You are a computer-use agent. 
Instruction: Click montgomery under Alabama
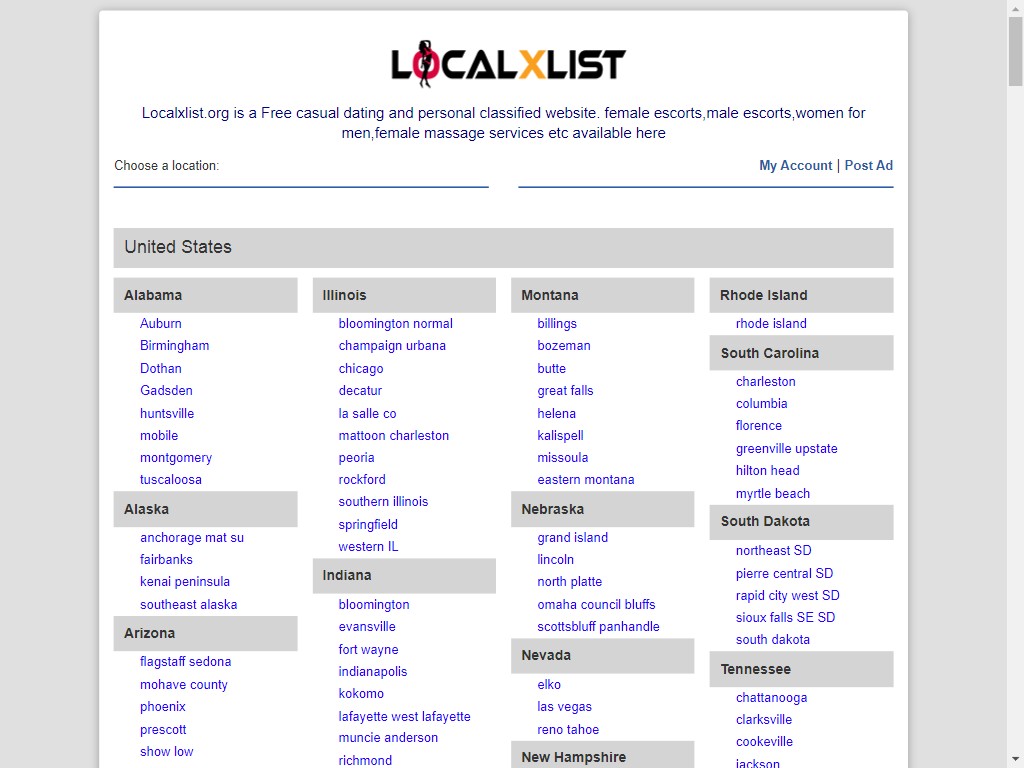[x=176, y=458]
